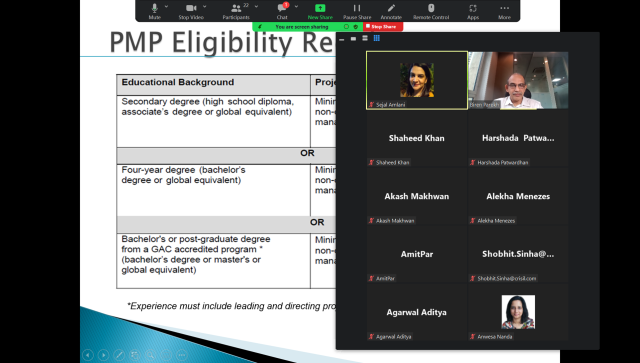Open the Annotate pencil tool
The image size is (640, 363).
point(391,11)
